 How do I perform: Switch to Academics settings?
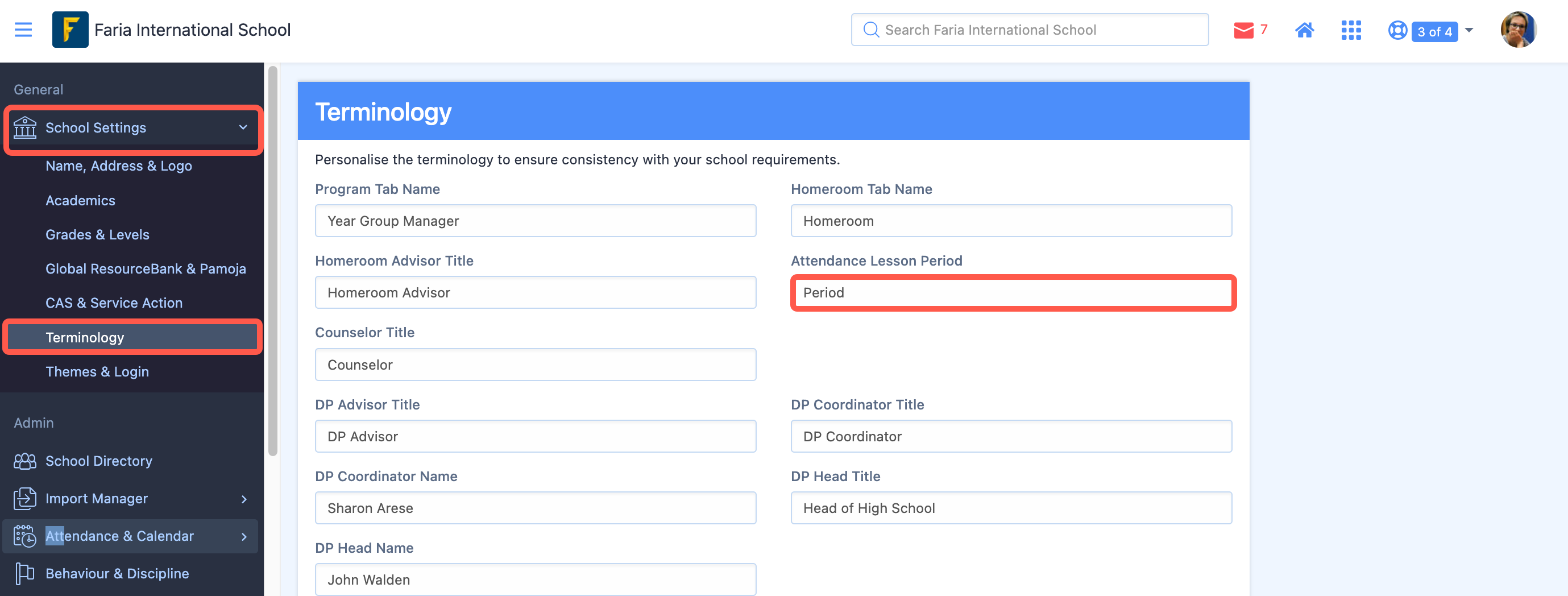[80, 200]
